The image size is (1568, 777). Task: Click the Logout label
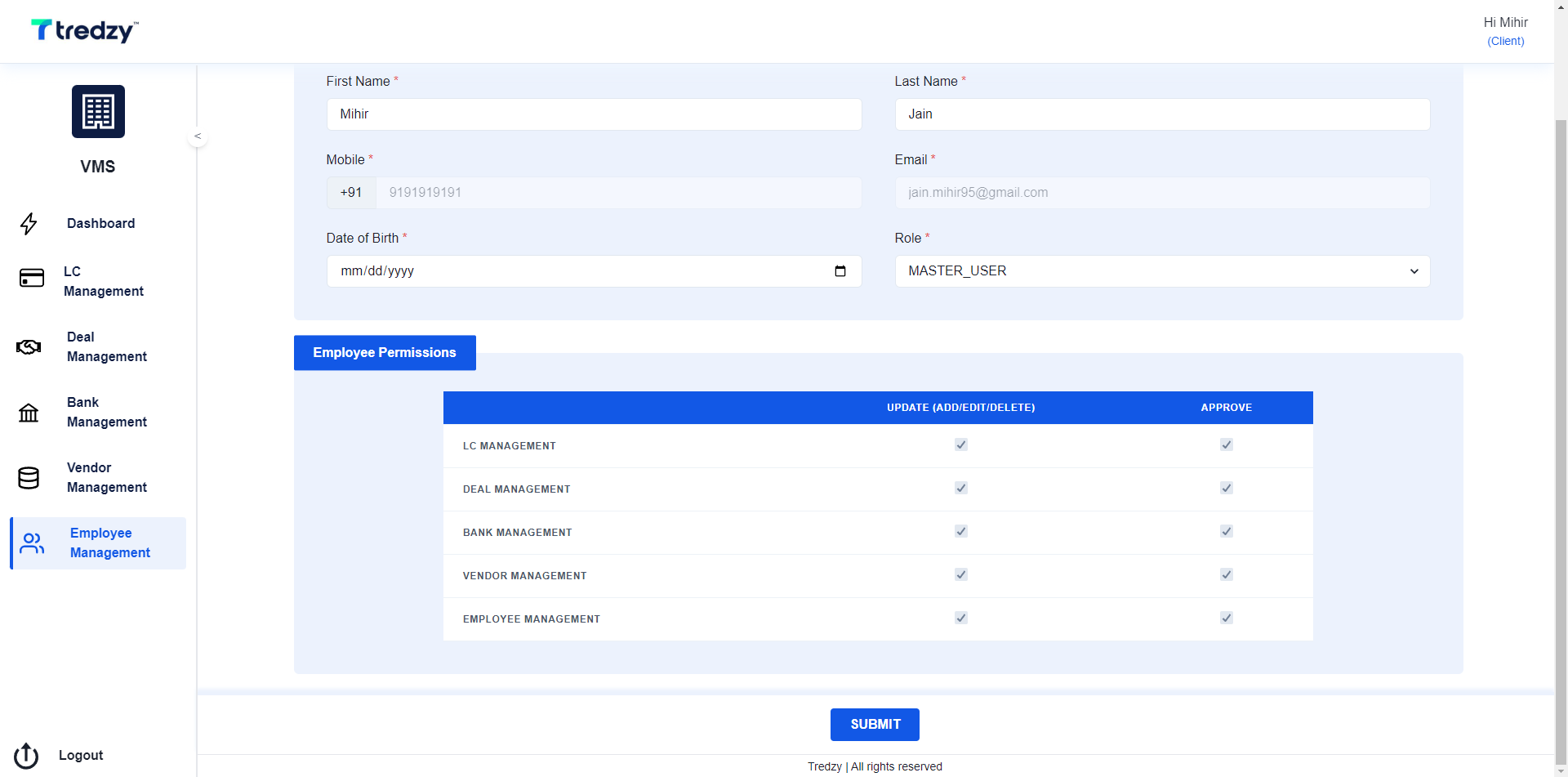point(81,756)
